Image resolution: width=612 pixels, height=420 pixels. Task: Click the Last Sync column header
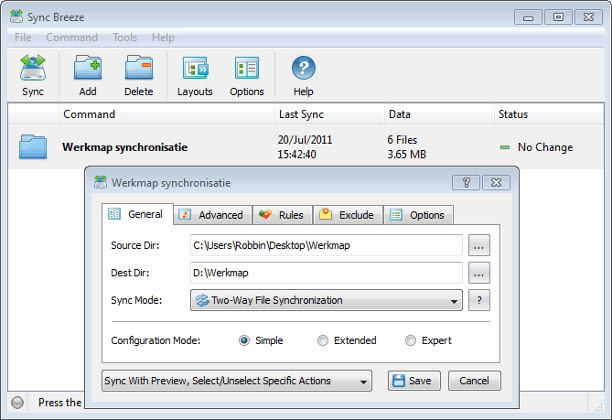pos(329,114)
